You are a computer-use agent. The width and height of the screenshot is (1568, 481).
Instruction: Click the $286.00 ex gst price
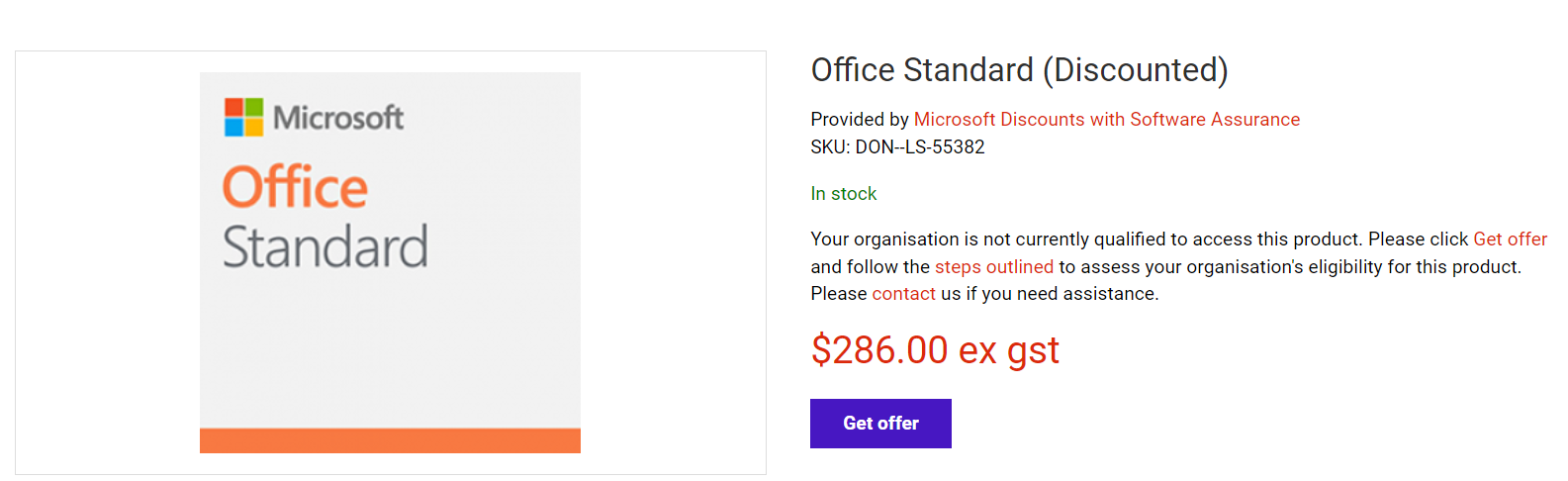tap(935, 350)
